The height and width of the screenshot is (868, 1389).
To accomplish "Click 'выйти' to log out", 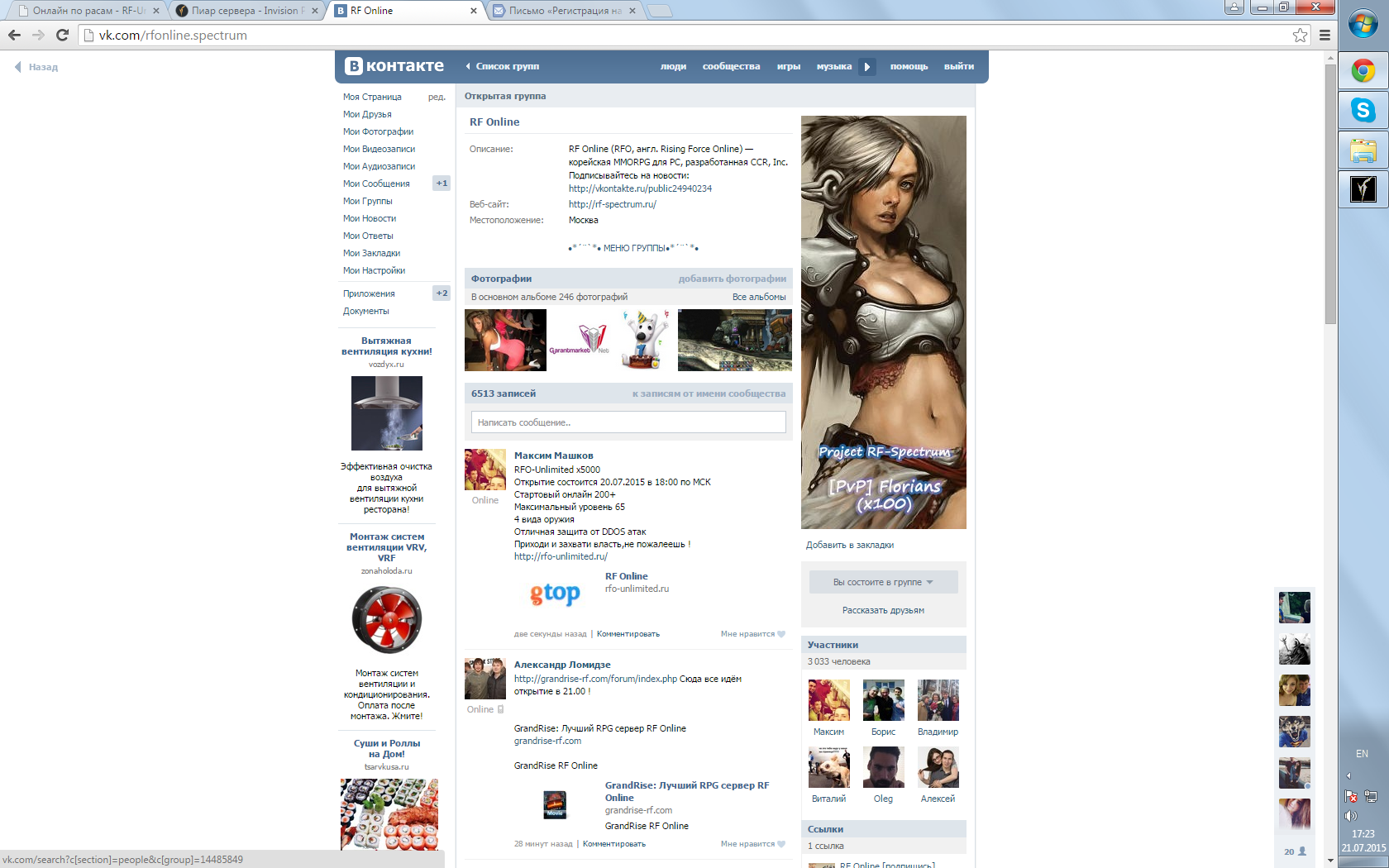I will [x=959, y=66].
